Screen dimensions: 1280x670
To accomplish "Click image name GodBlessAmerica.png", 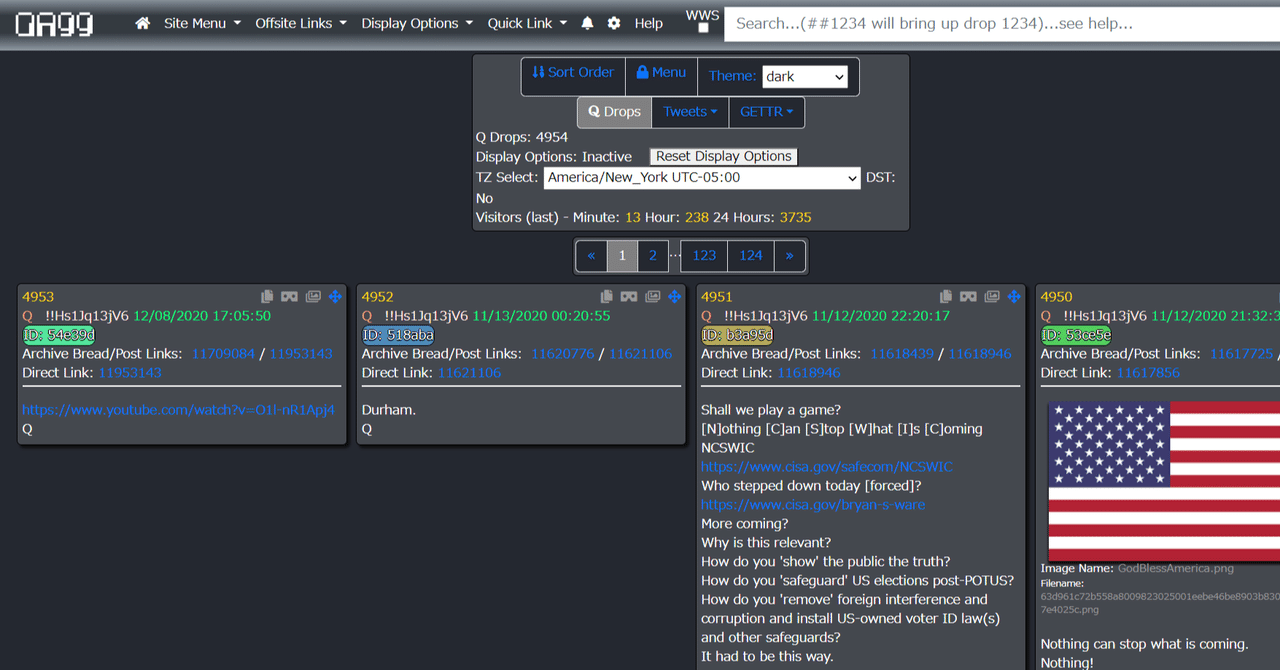I will click(1176, 568).
